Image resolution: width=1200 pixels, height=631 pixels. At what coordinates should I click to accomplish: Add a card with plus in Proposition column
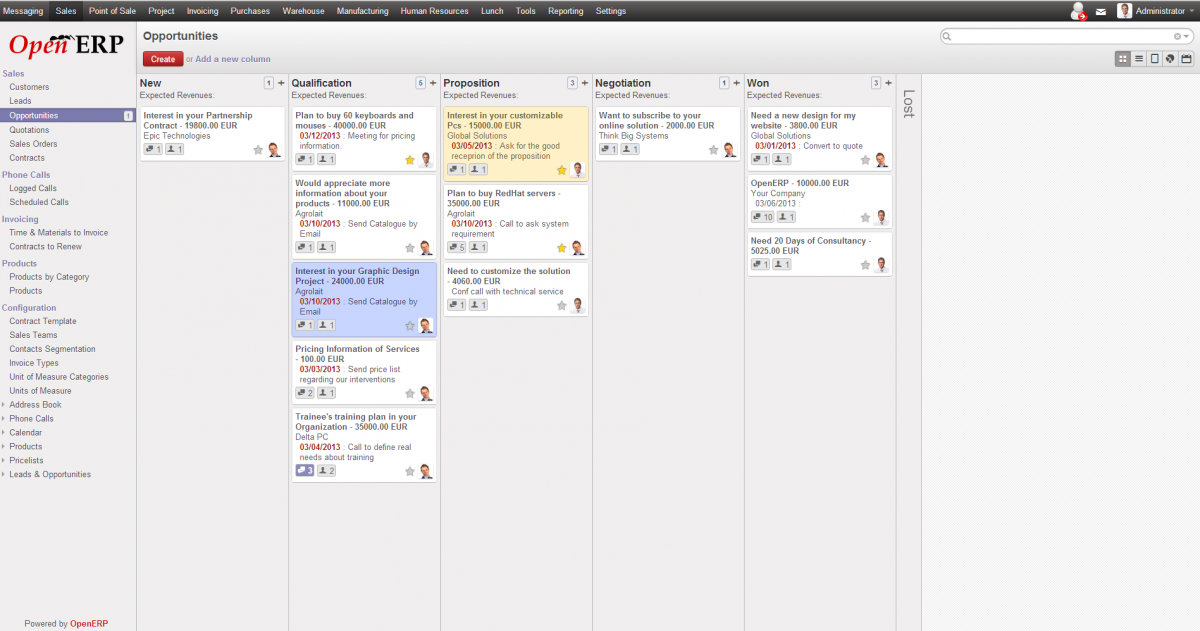click(585, 83)
